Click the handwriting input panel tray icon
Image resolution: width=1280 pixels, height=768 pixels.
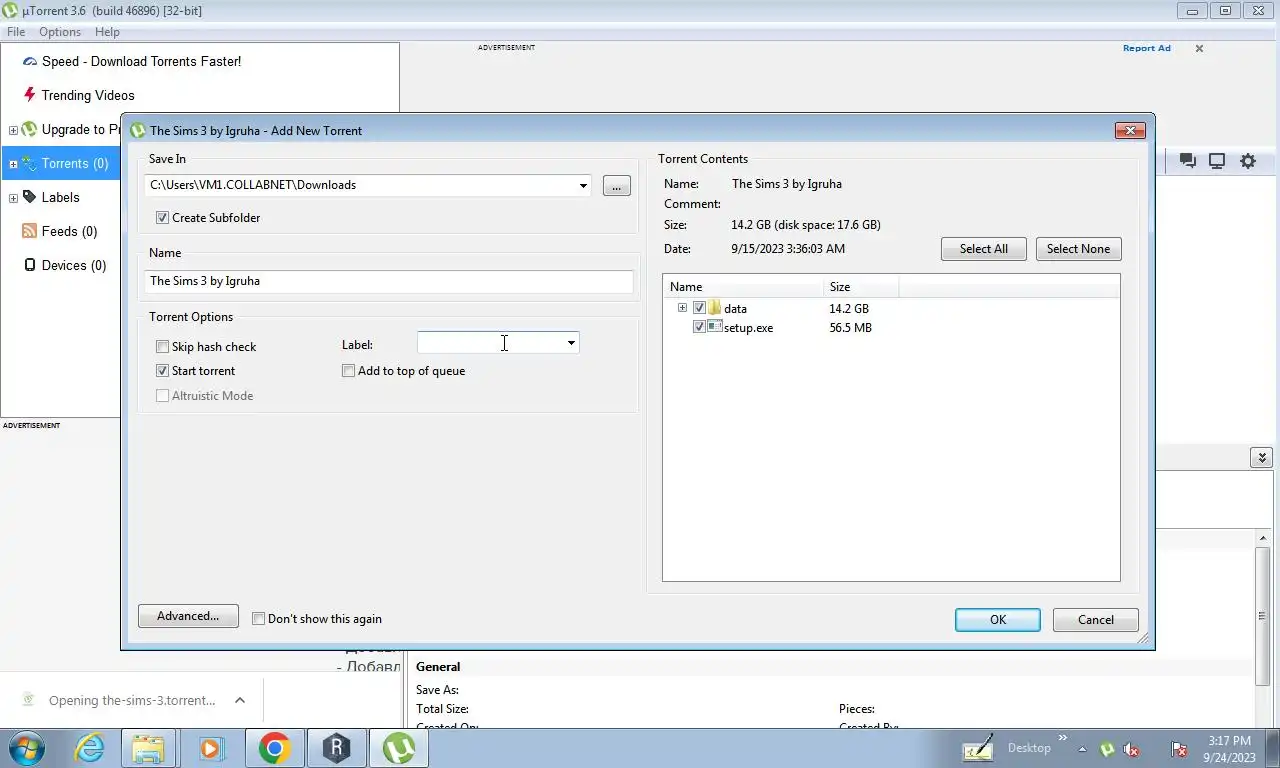(x=978, y=748)
